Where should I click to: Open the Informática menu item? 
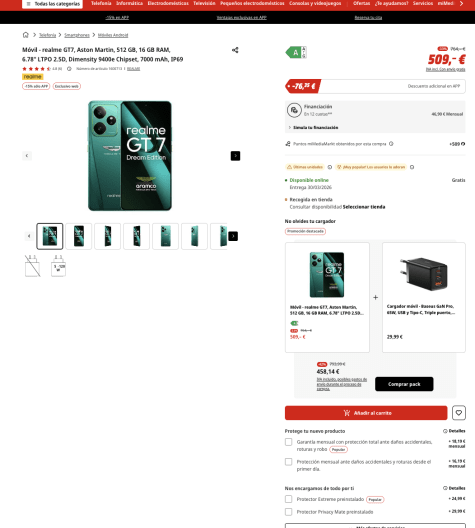(x=129, y=3)
